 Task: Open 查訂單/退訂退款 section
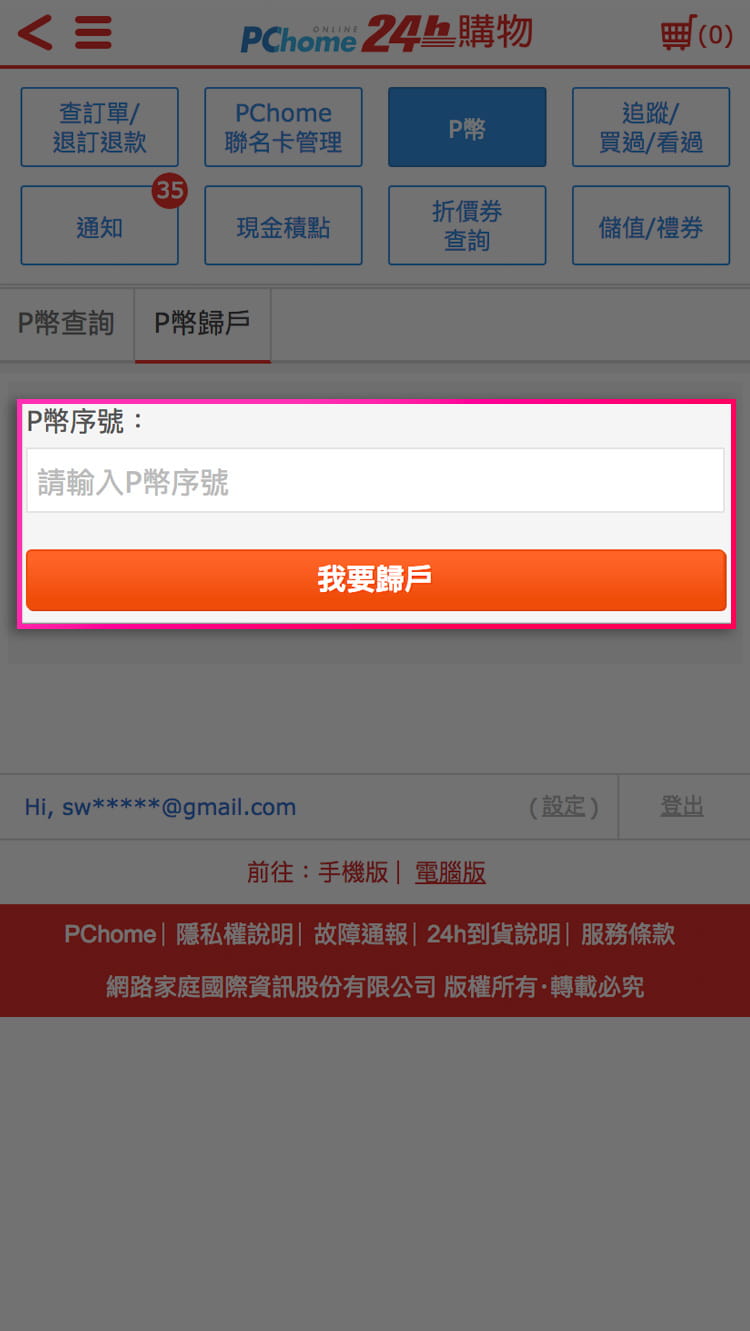100,127
